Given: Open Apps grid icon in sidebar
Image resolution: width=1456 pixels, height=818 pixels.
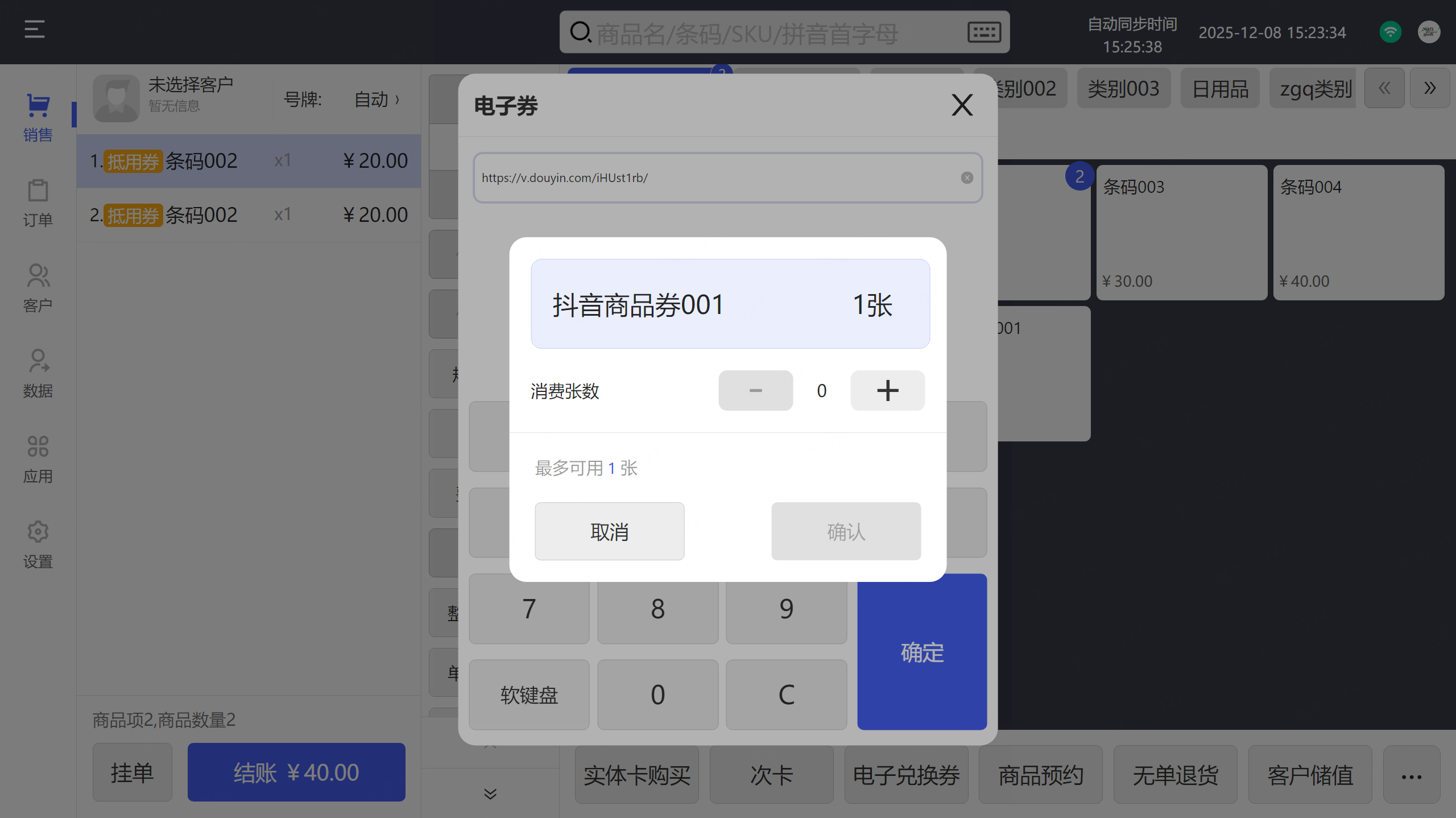Looking at the screenshot, I should click(38, 447).
